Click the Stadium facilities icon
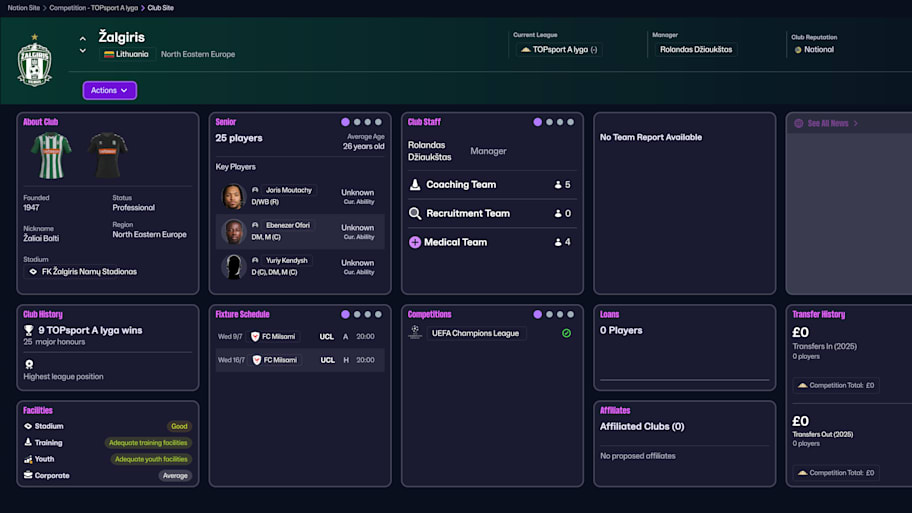Screen dimensions: 912x513 pyautogui.click(x=28, y=426)
